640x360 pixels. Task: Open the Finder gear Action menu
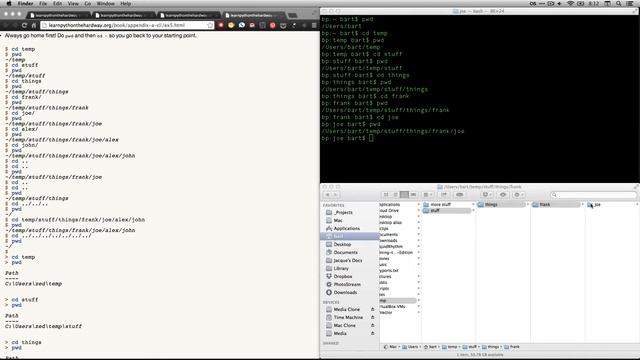519,195
